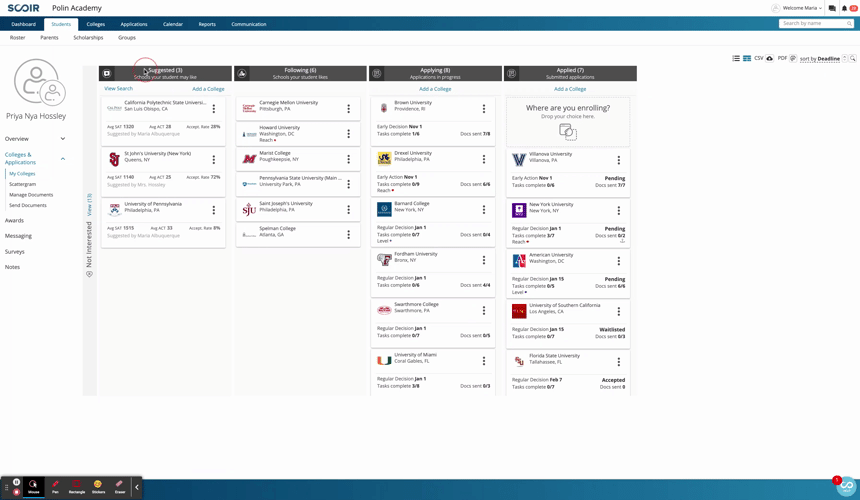Export PDF using the print icon
The width and height of the screenshot is (860, 500).
coord(793,58)
